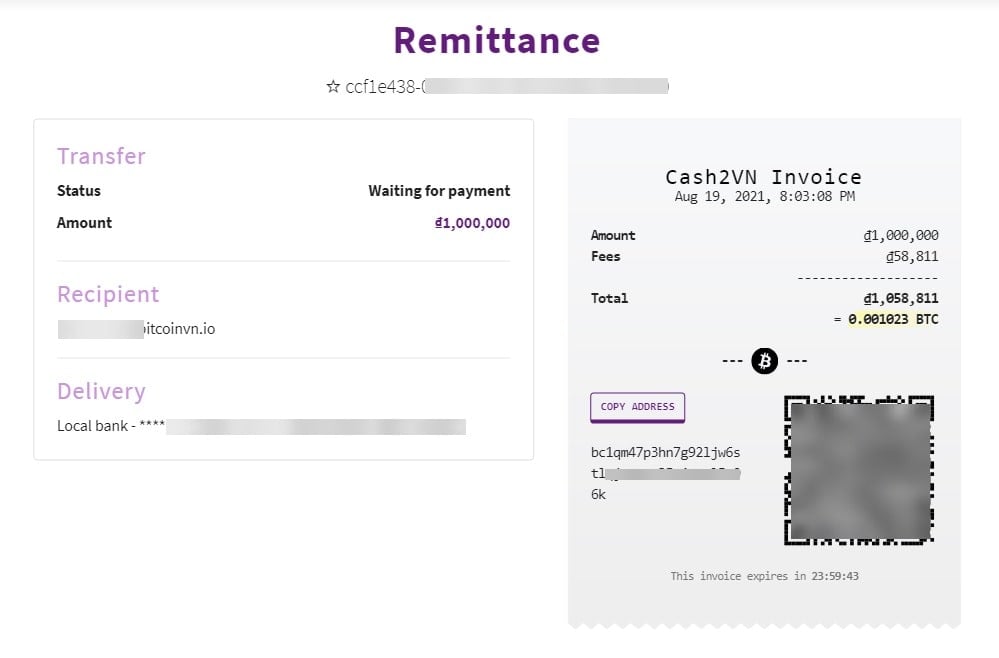Viewport: 999px width, 658px height.
Task: Click the Remittance page heading
Action: (497, 41)
